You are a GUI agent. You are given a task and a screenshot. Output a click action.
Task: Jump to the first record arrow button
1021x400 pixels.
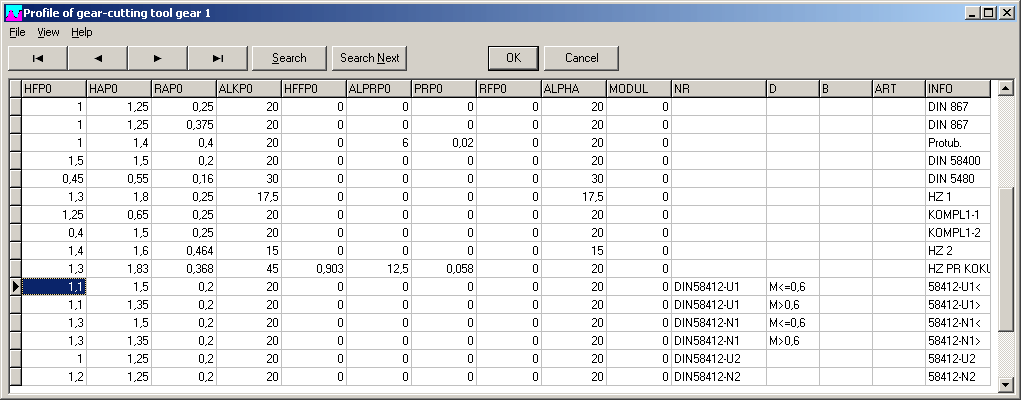pyautogui.click(x=37, y=58)
